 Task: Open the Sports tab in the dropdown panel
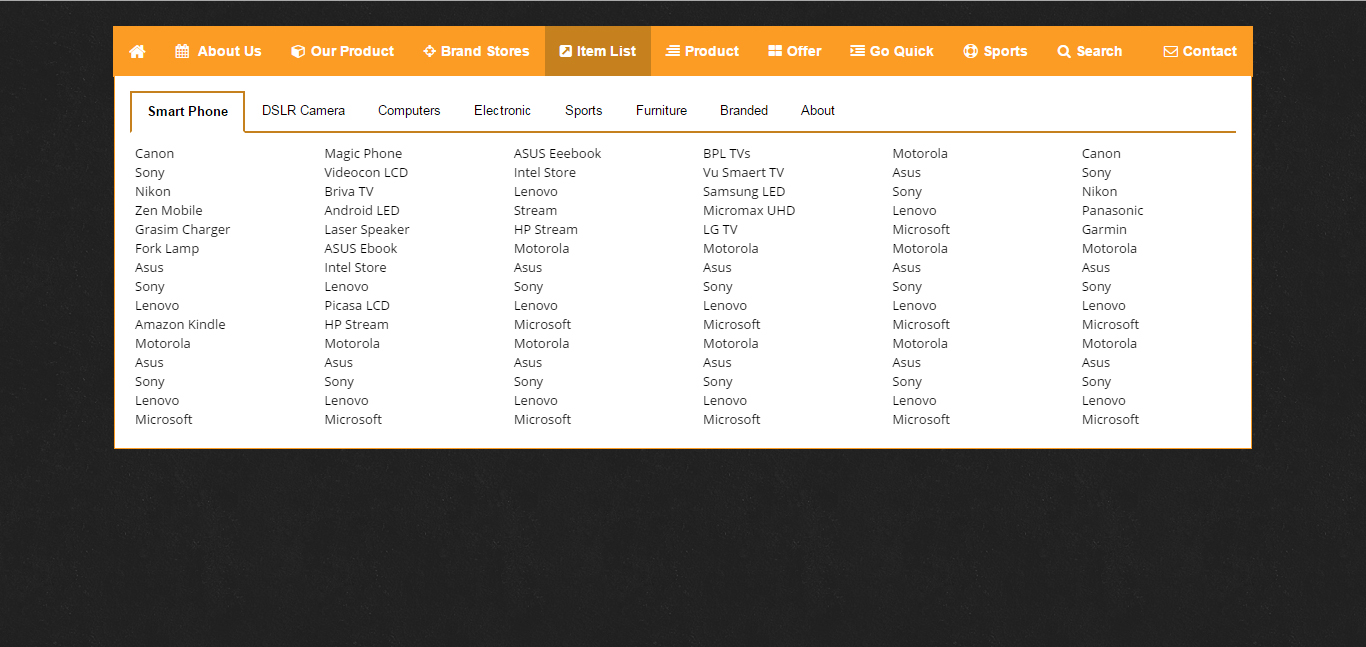[x=583, y=110]
